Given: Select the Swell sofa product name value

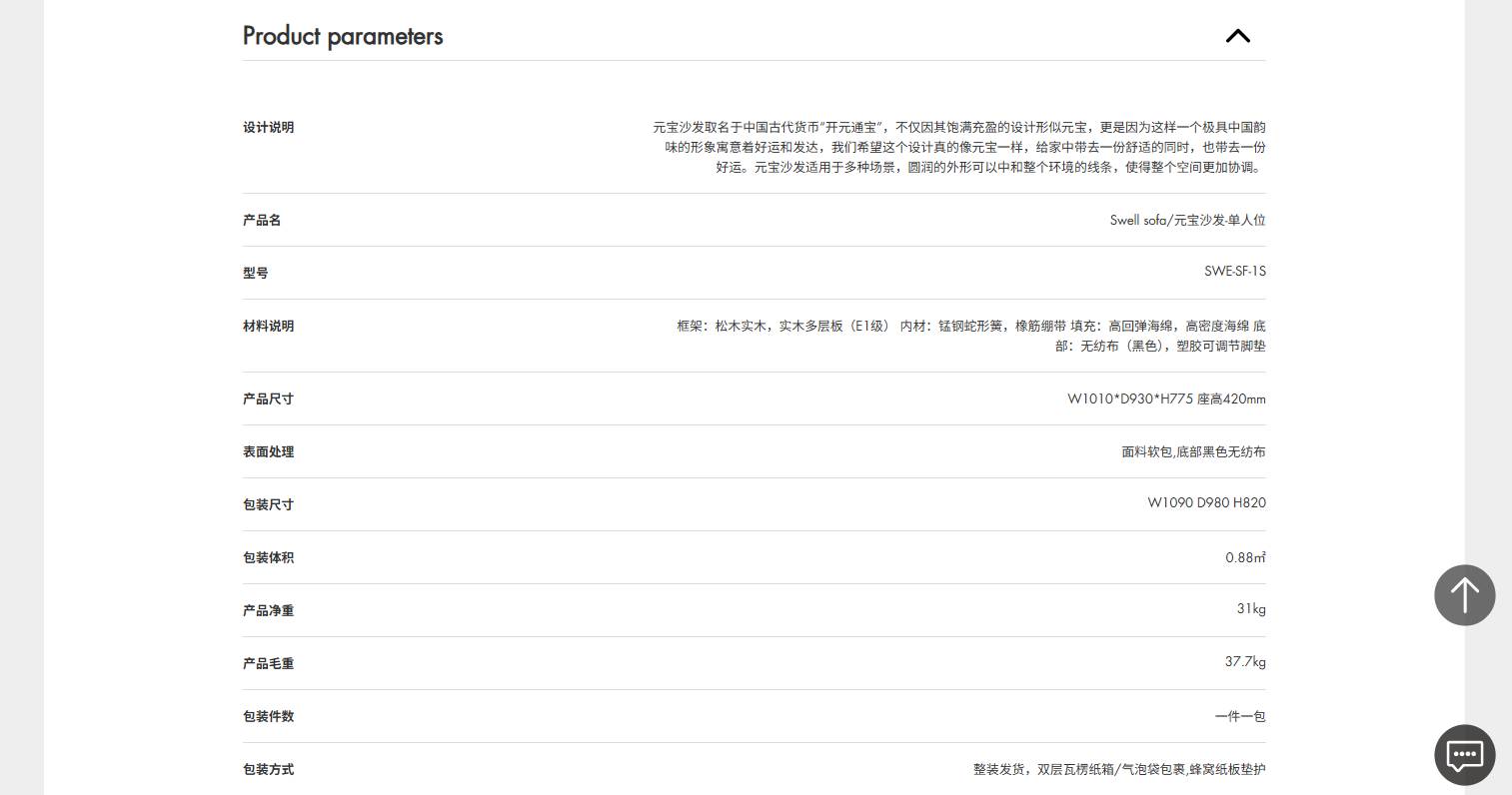Looking at the screenshot, I should 1187,221.
